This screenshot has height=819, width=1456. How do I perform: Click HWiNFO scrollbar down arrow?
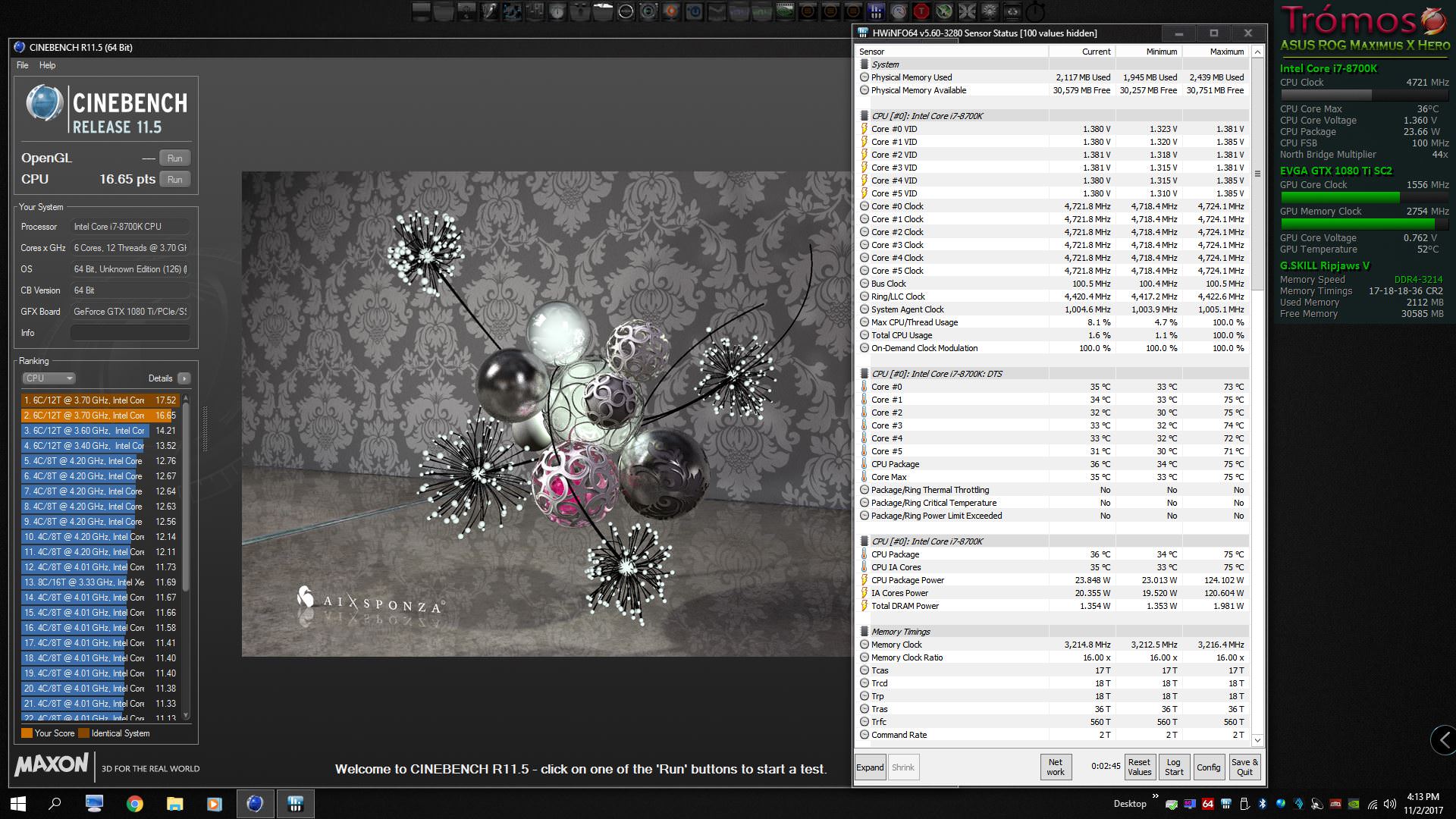1258,740
